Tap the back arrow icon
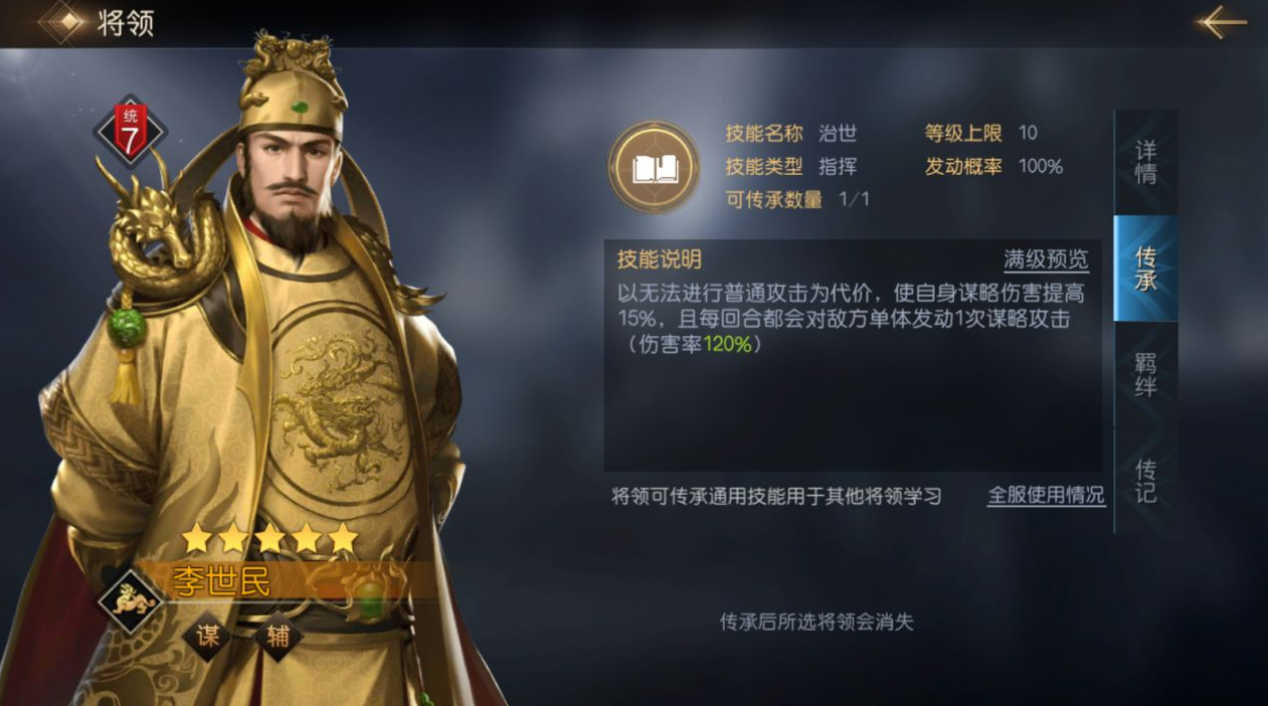1268x706 pixels. pyautogui.click(x=1222, y=21)
